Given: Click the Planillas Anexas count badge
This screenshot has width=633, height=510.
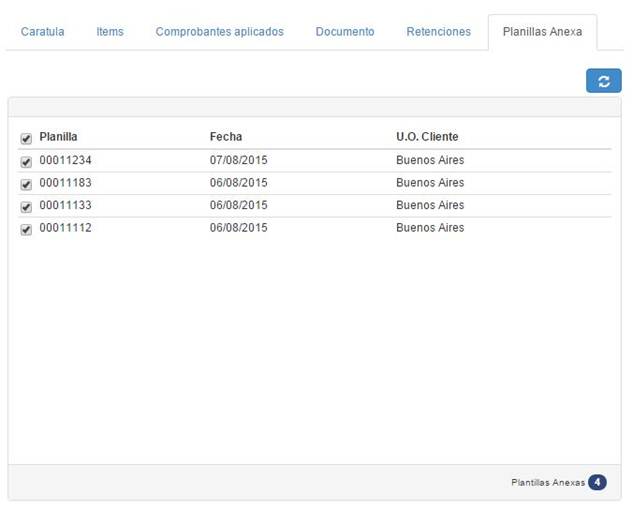Looking at the screenshot, I should (597, 482).
